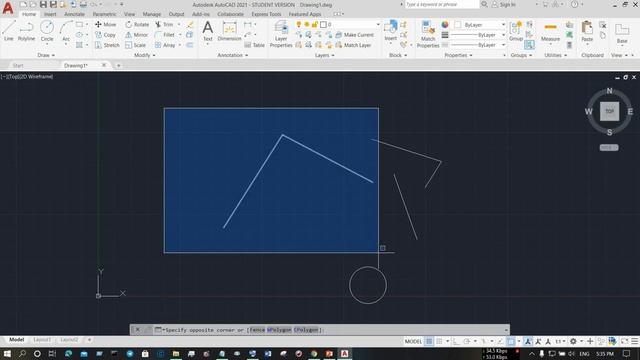Image resolution: width=640 pixels, height=360 pixels.
Task: Open Layer Properties manager
Action: pyautogui.click(x=281, y=34)
